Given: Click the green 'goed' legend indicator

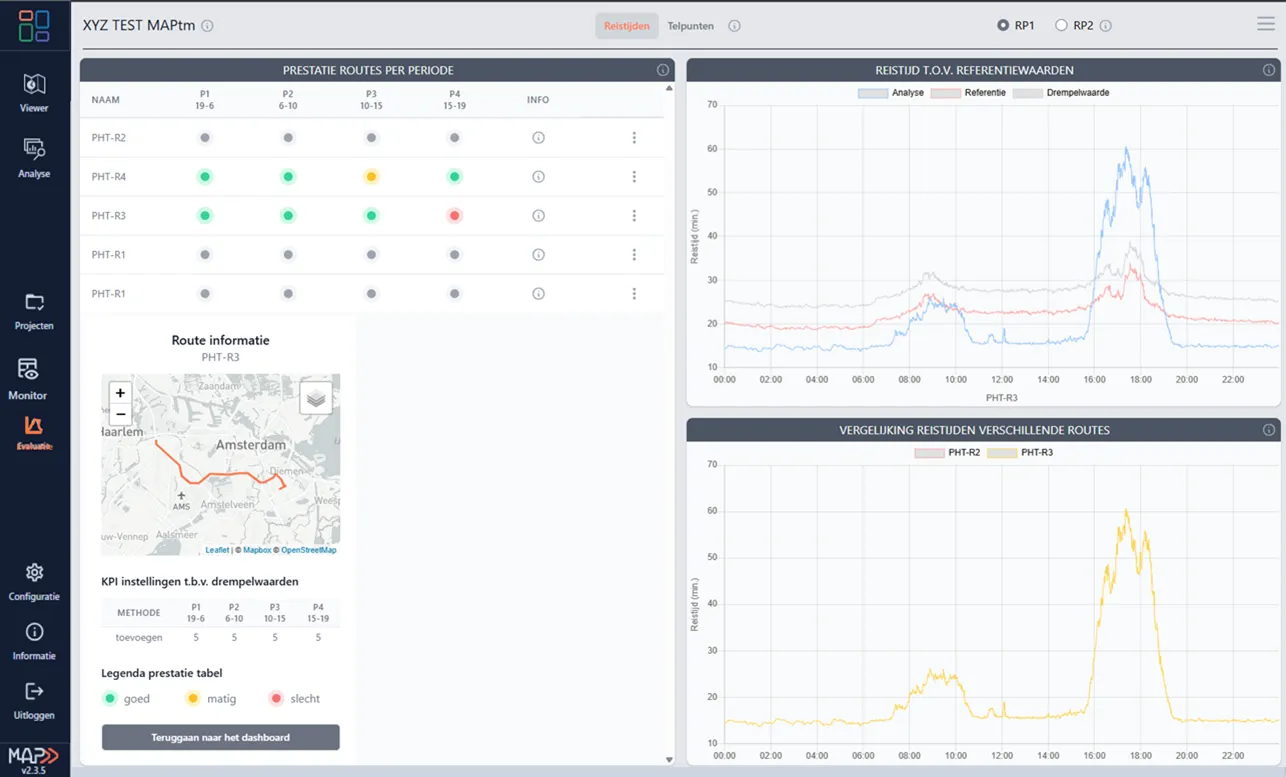Looking at the screenshot, I should click(x=110, y=698).
